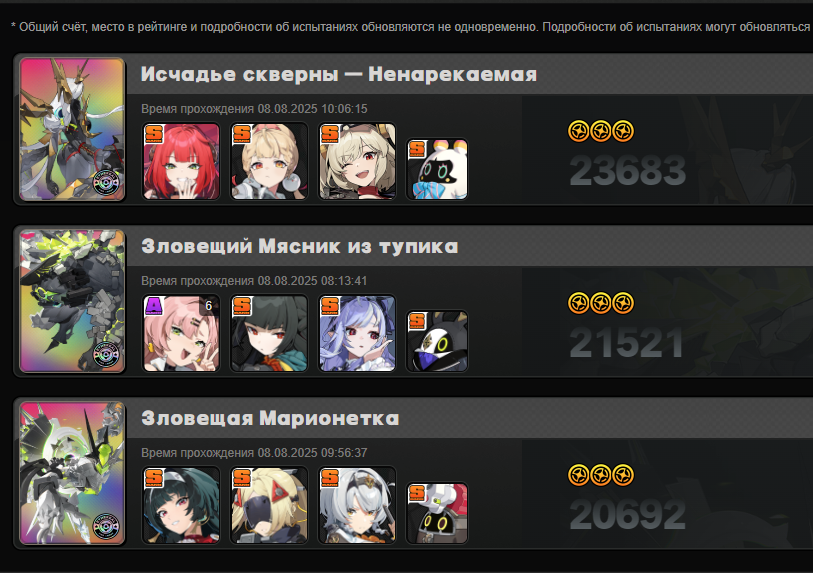Click the silver-haired agent portrait
The height and width of the screenshot is (573, 813).
(x=357, y=506)
